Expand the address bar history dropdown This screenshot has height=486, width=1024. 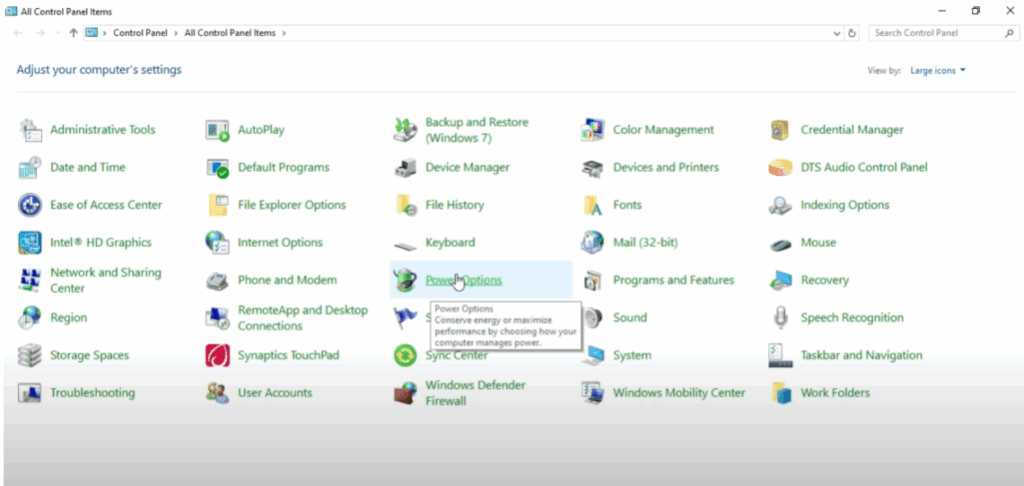tap(837, 33)
